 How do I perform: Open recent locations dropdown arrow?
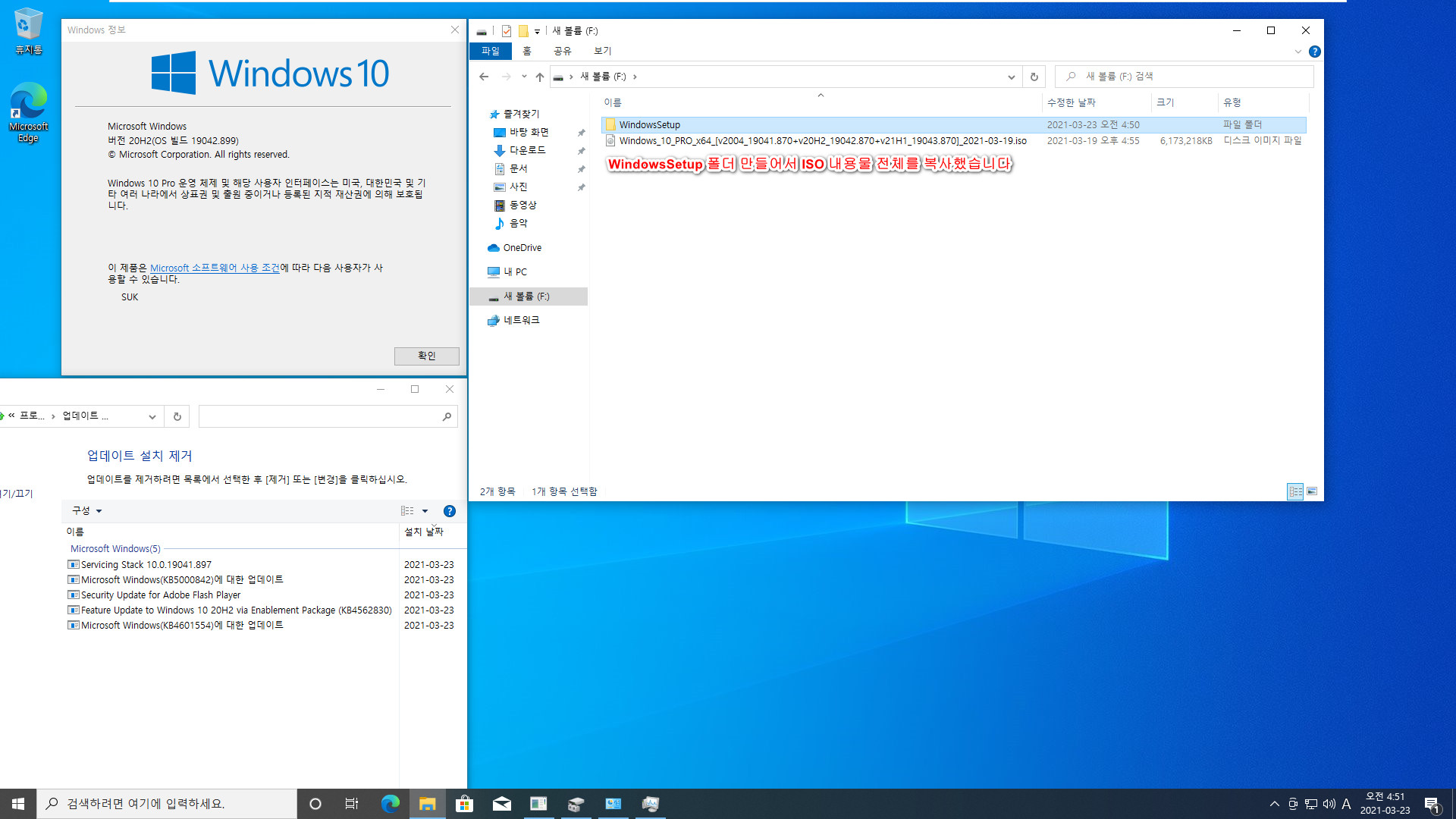(524, 77)
